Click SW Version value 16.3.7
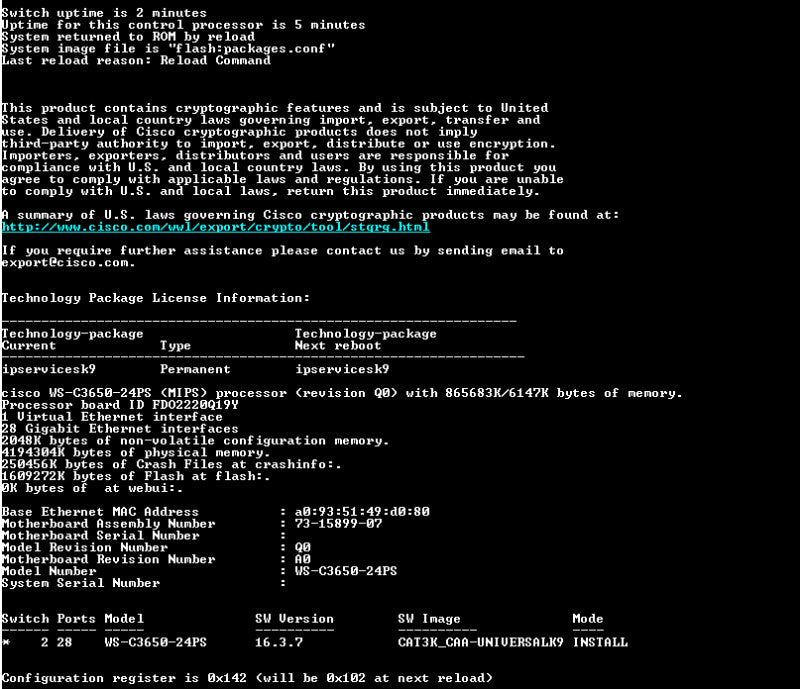 click(279, 643)
